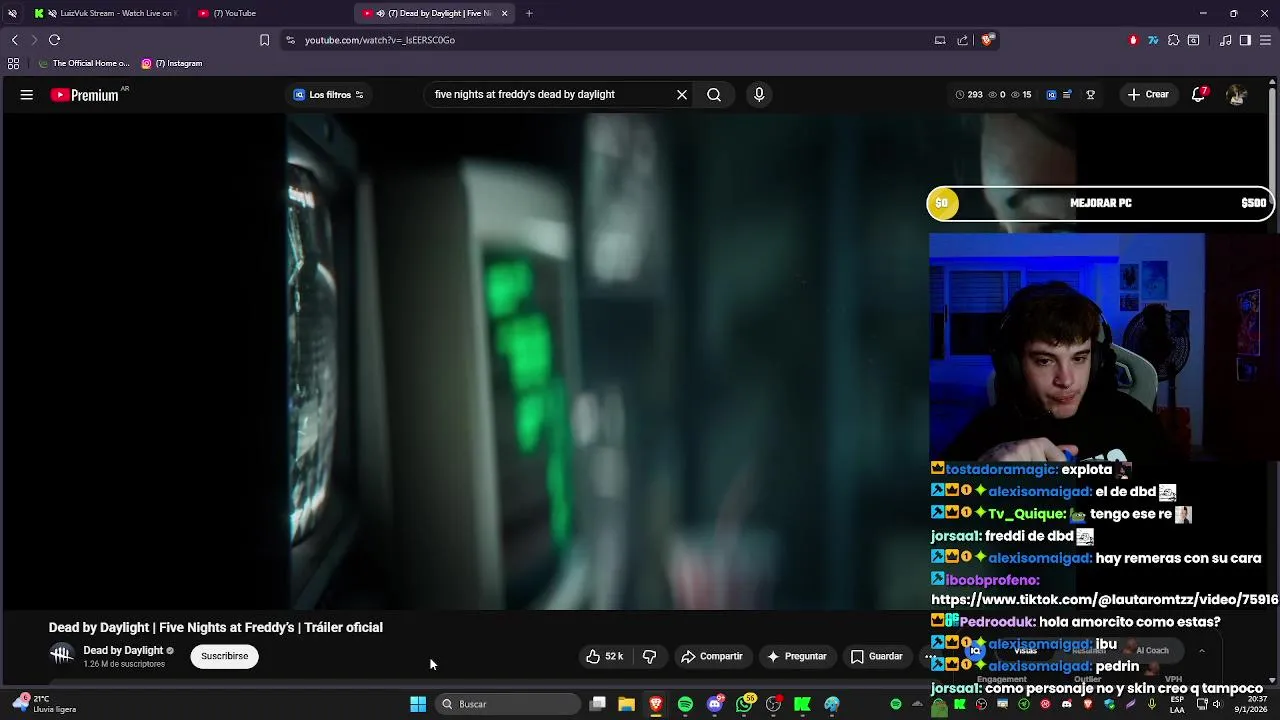Screen dimensions: 1280x720
Task: Open Task View on the taskbar
Action: [x=597, y=704]
